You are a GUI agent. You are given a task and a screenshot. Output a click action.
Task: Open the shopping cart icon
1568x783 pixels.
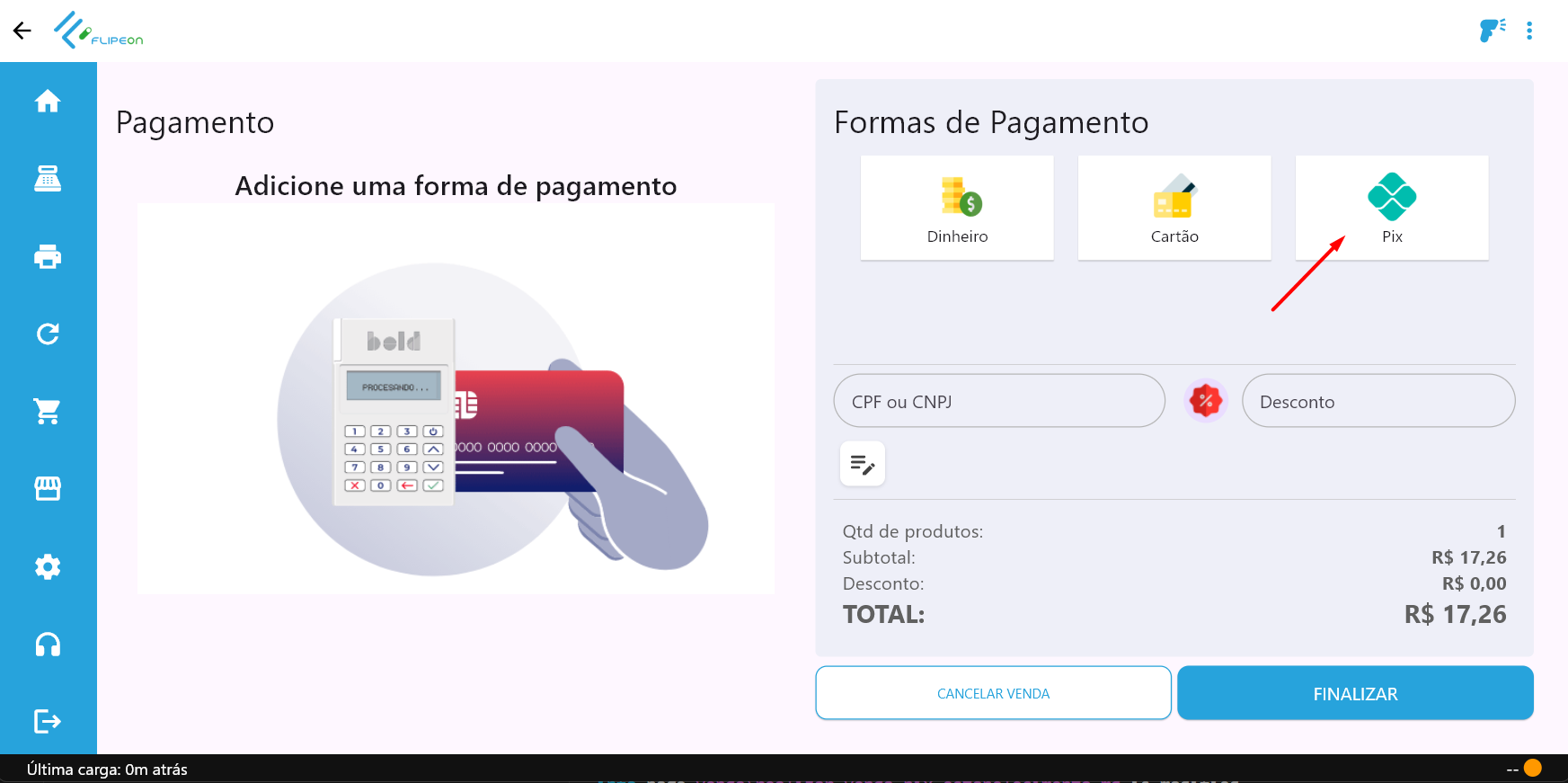click(48, 412)
